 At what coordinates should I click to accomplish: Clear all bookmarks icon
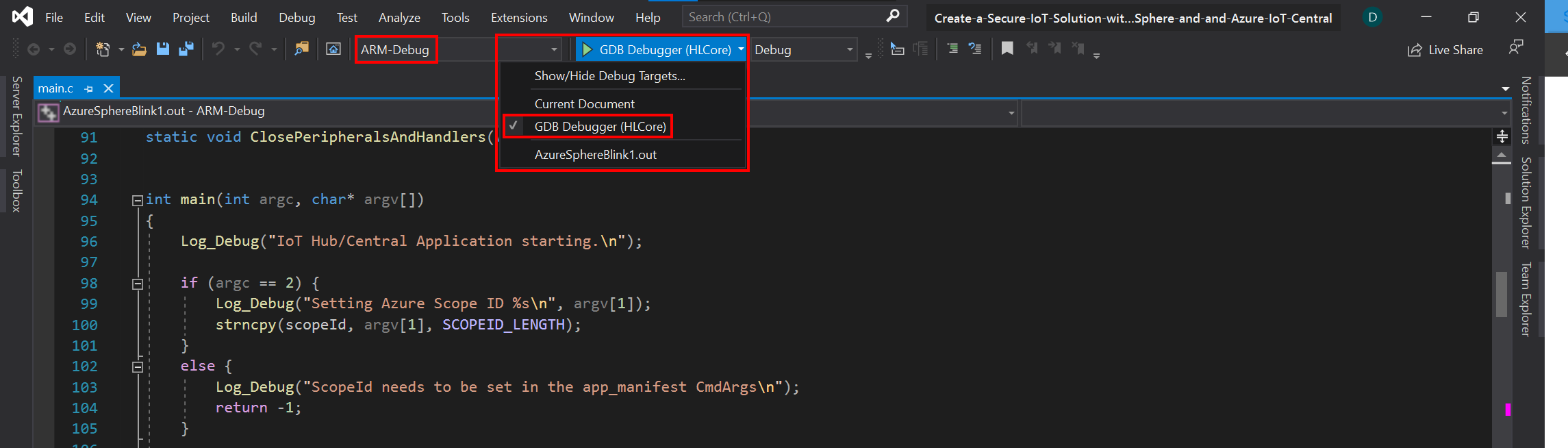pos(1078,49)
